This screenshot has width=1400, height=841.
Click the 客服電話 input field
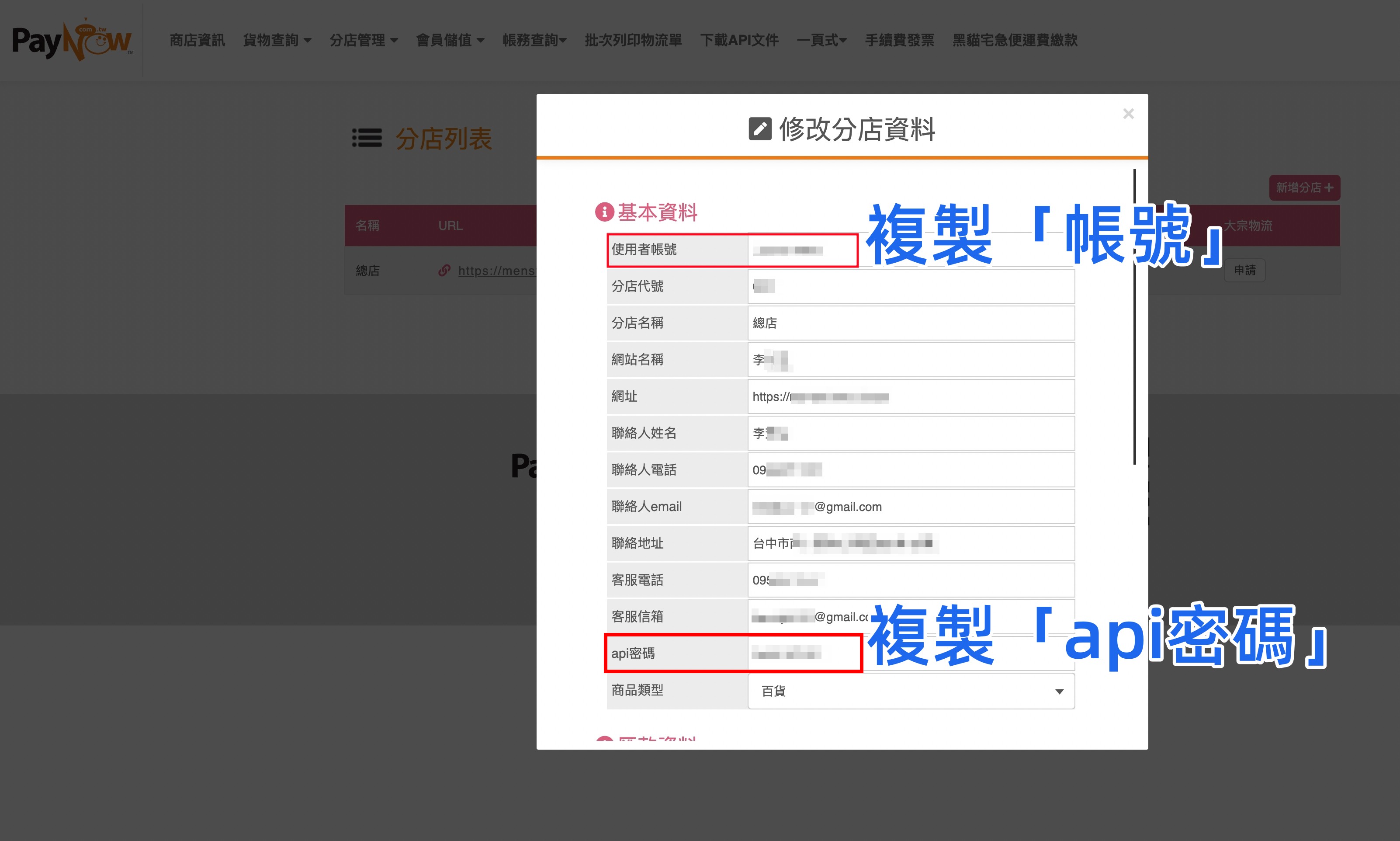click(911, 580)
